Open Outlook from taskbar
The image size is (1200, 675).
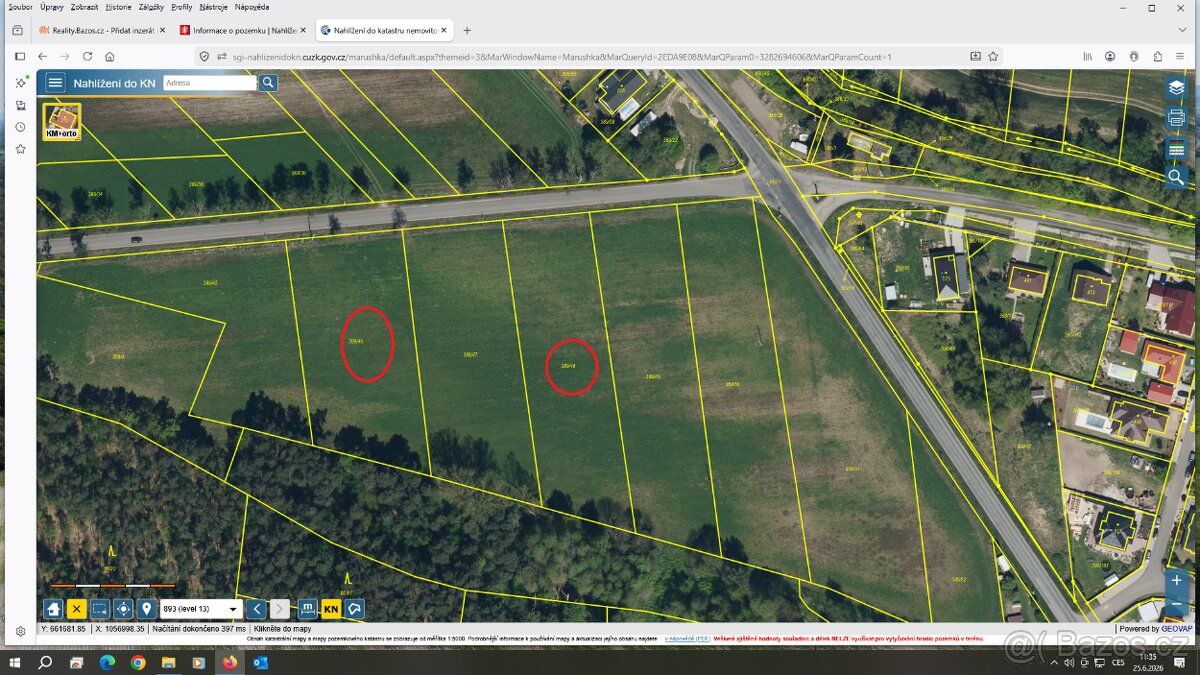point(260,662)
